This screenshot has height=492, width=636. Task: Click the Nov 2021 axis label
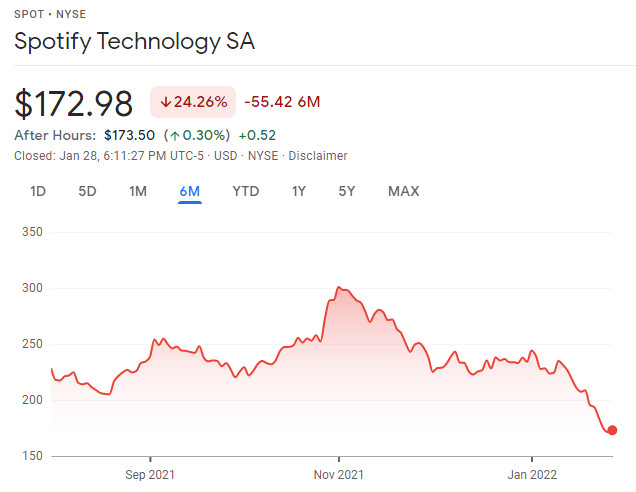click(x=342, y=474)
